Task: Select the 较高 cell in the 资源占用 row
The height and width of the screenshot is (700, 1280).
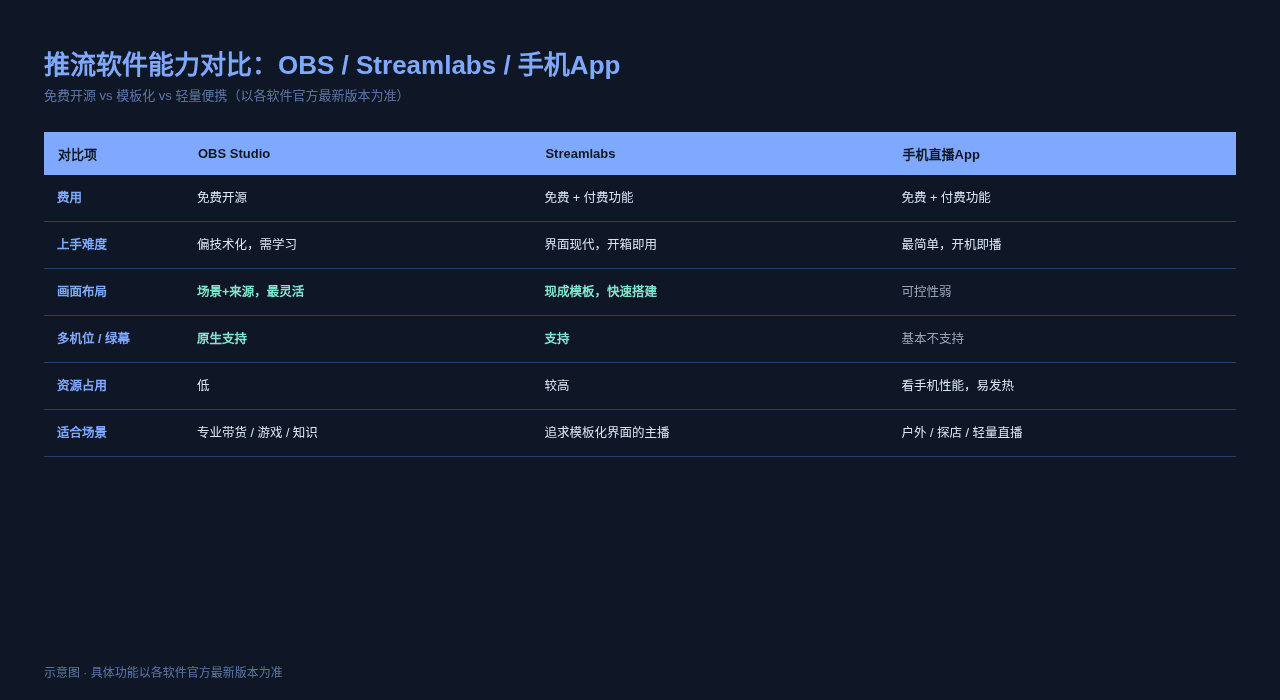Action: pos(557,386)
